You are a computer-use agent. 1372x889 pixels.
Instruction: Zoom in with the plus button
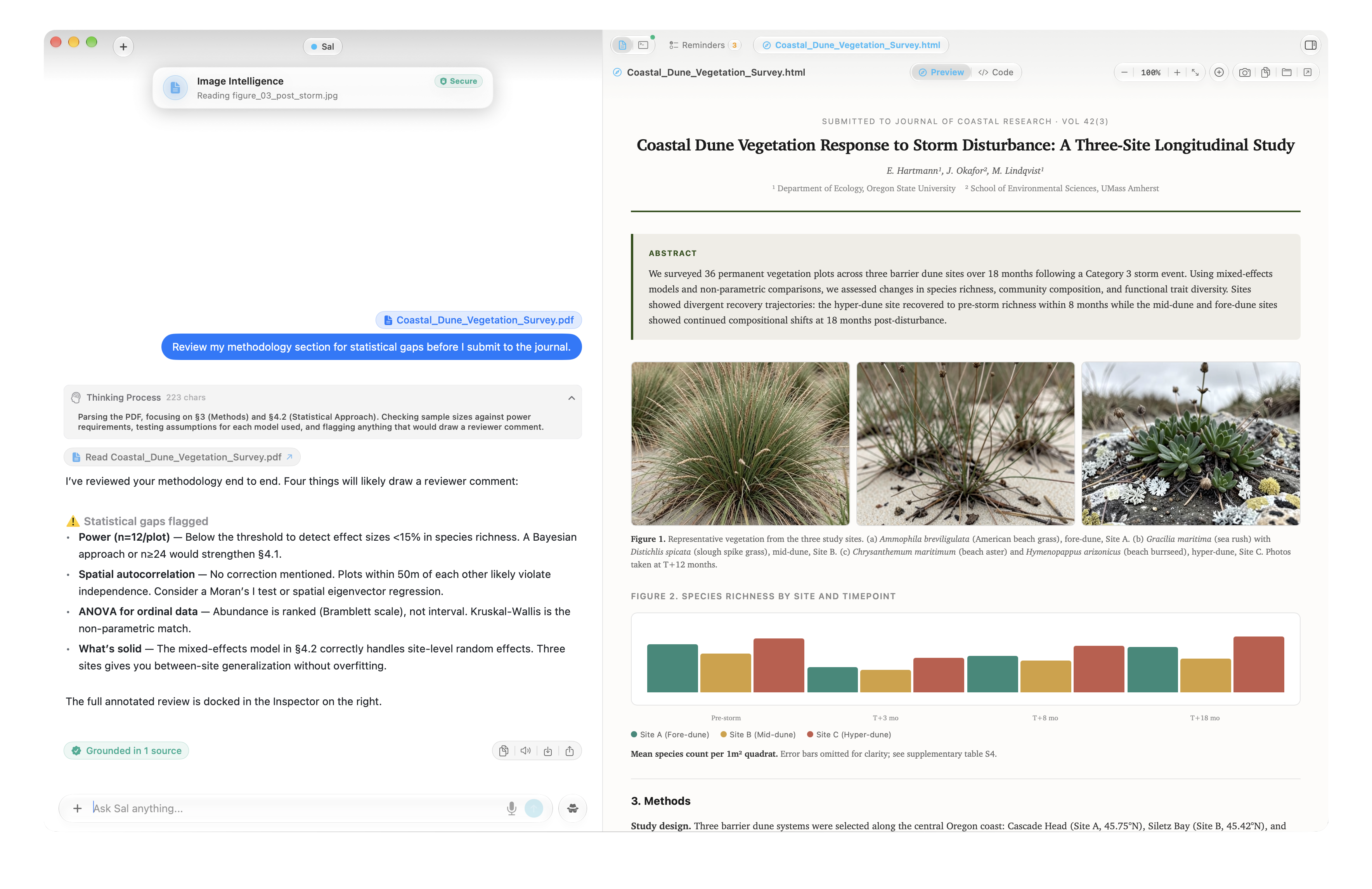[1176, 73]
